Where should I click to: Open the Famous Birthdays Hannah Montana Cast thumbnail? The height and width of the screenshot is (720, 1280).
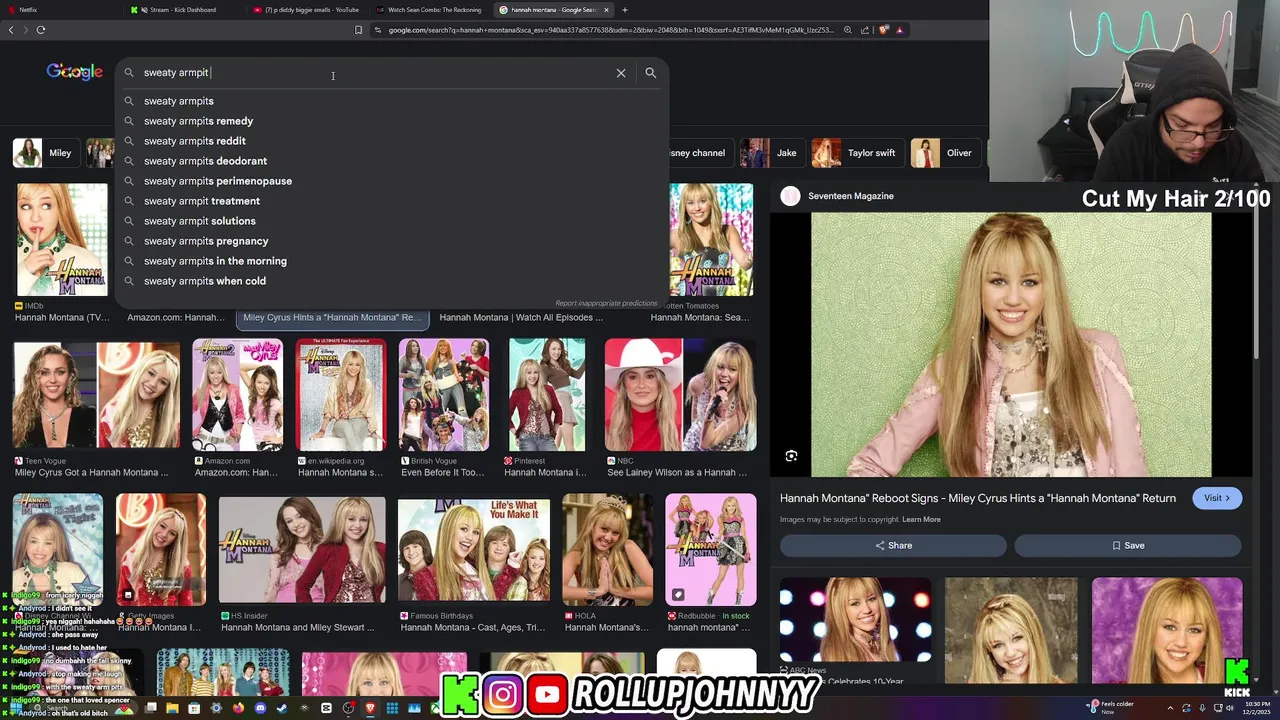pyautogui.click(x=474, y=551)
